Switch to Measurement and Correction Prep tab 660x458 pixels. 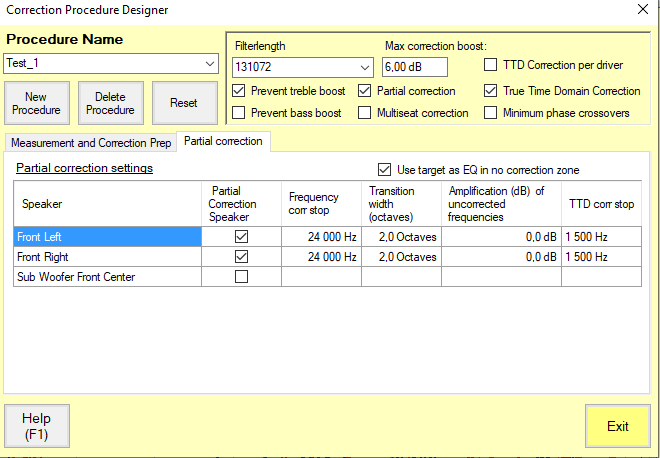[91, 143]
